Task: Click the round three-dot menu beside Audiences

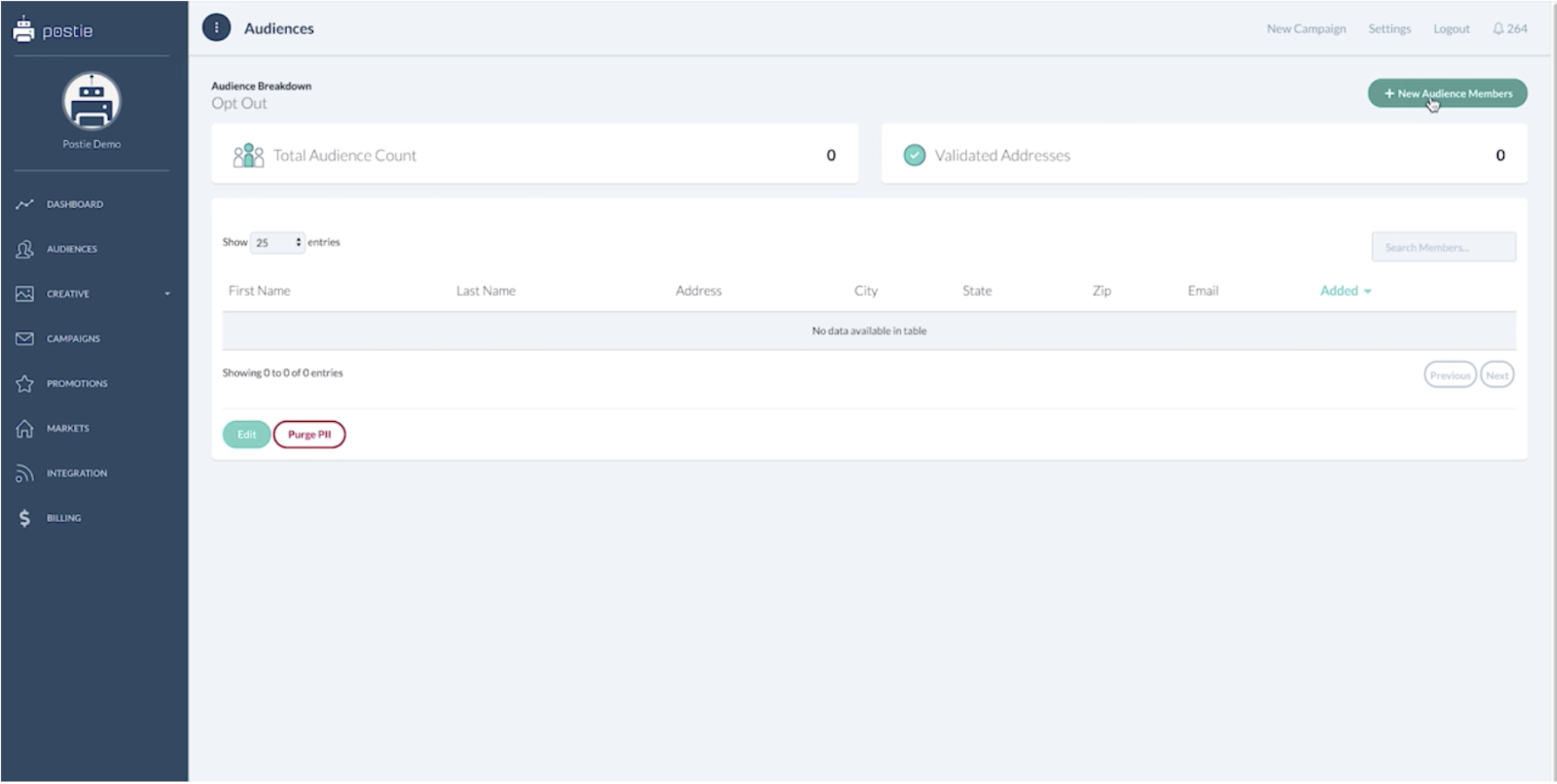Action: coord(216,28)
